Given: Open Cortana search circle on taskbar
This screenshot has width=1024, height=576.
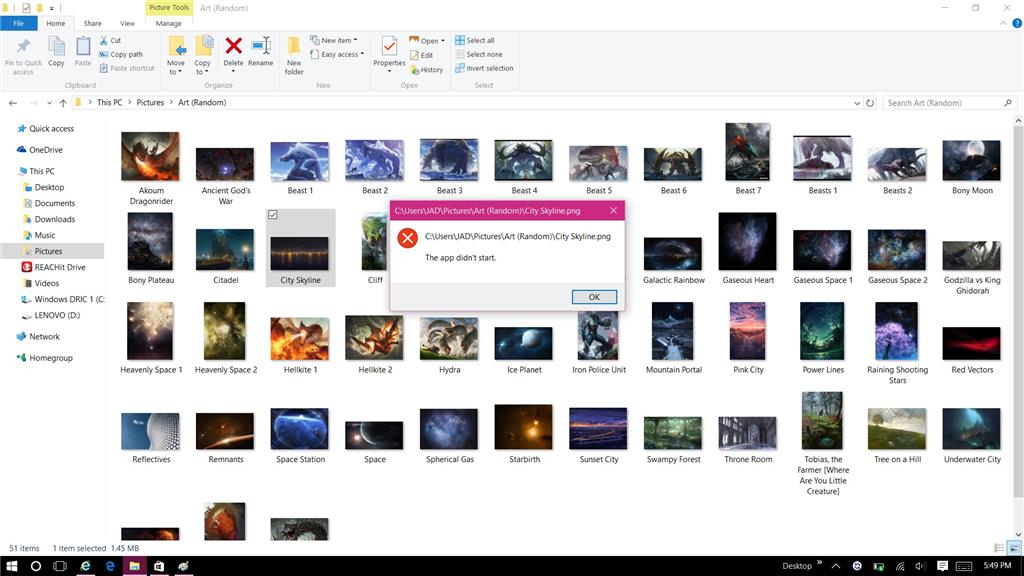Looking at the screenshot, I should pos(35,566).
